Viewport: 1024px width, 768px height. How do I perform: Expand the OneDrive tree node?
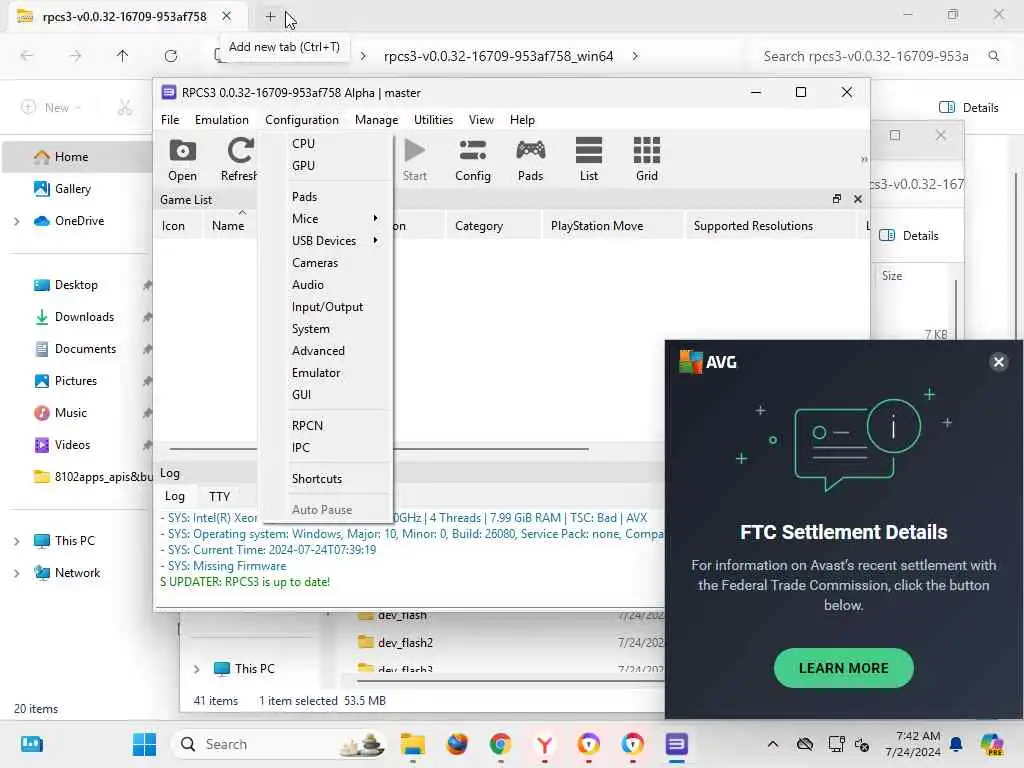16,221
